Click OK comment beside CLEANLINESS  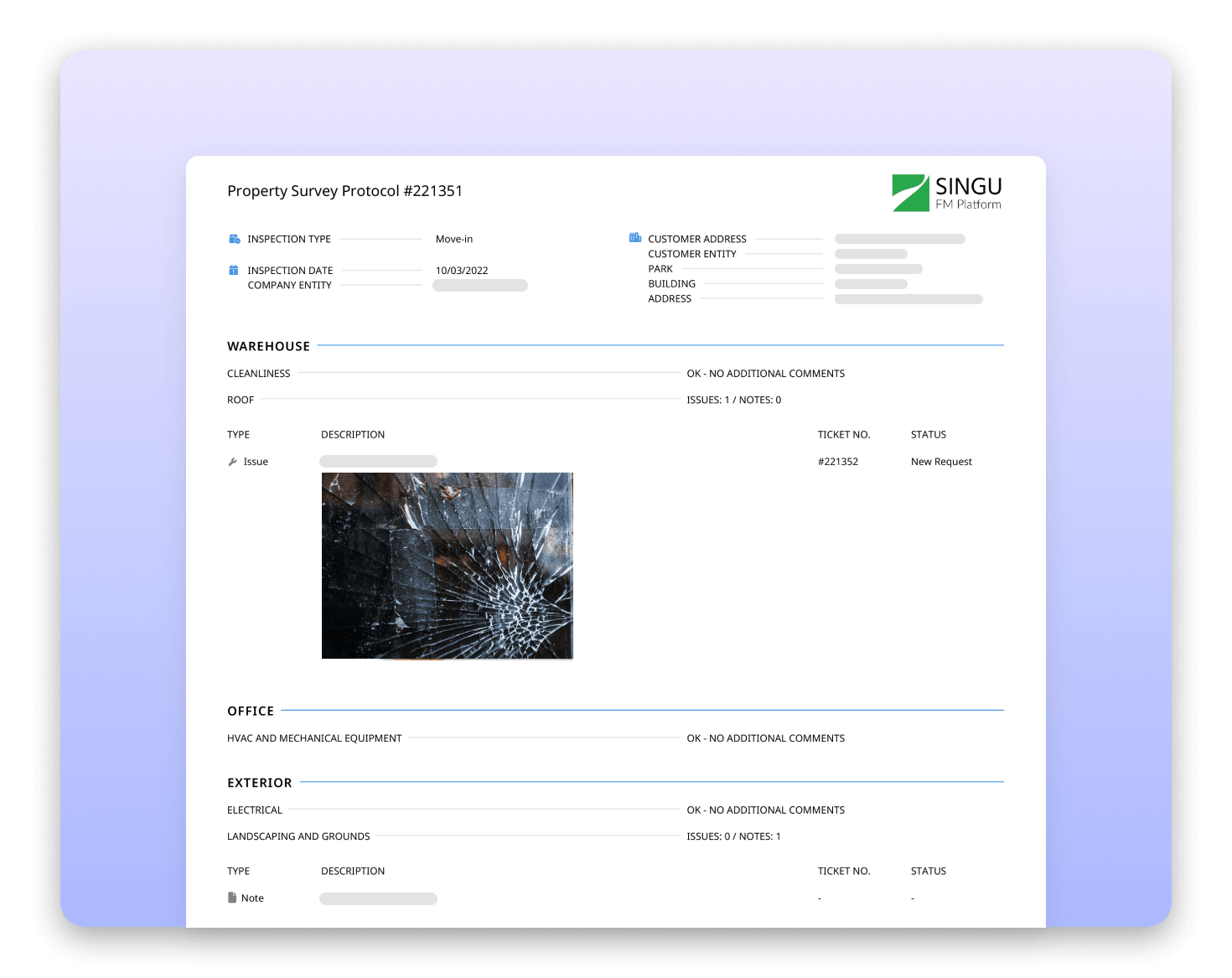coord(766,374)
